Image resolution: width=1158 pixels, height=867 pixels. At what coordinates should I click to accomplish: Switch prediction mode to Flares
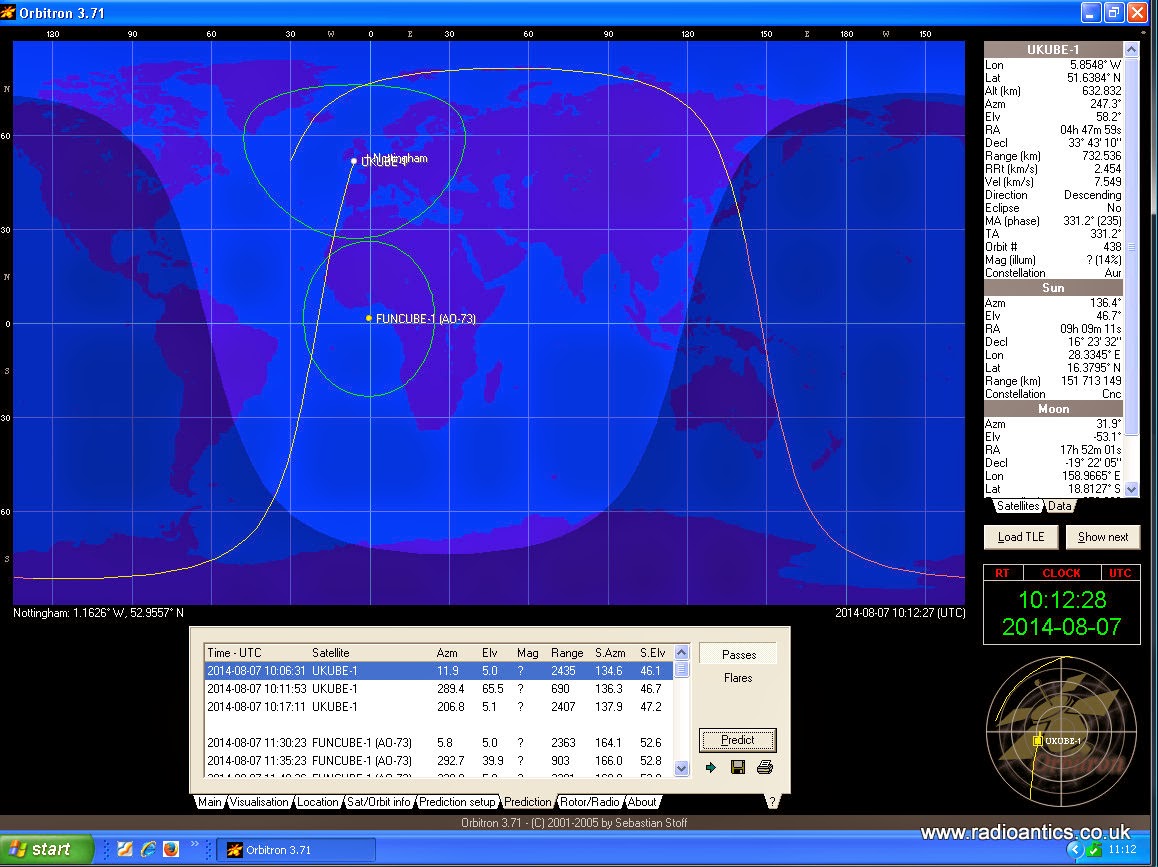click(x=738, y=678)
